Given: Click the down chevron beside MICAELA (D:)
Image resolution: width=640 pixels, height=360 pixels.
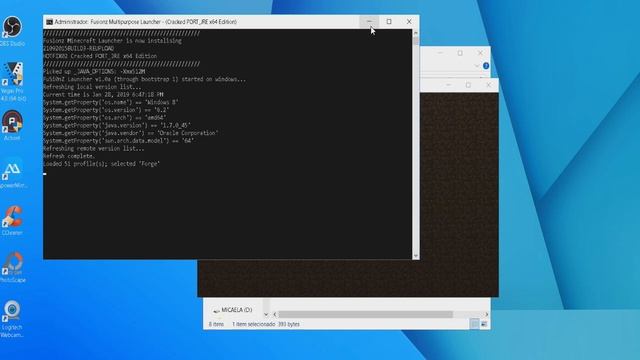Looking at the screenshot, I should [x=266, y=314].
